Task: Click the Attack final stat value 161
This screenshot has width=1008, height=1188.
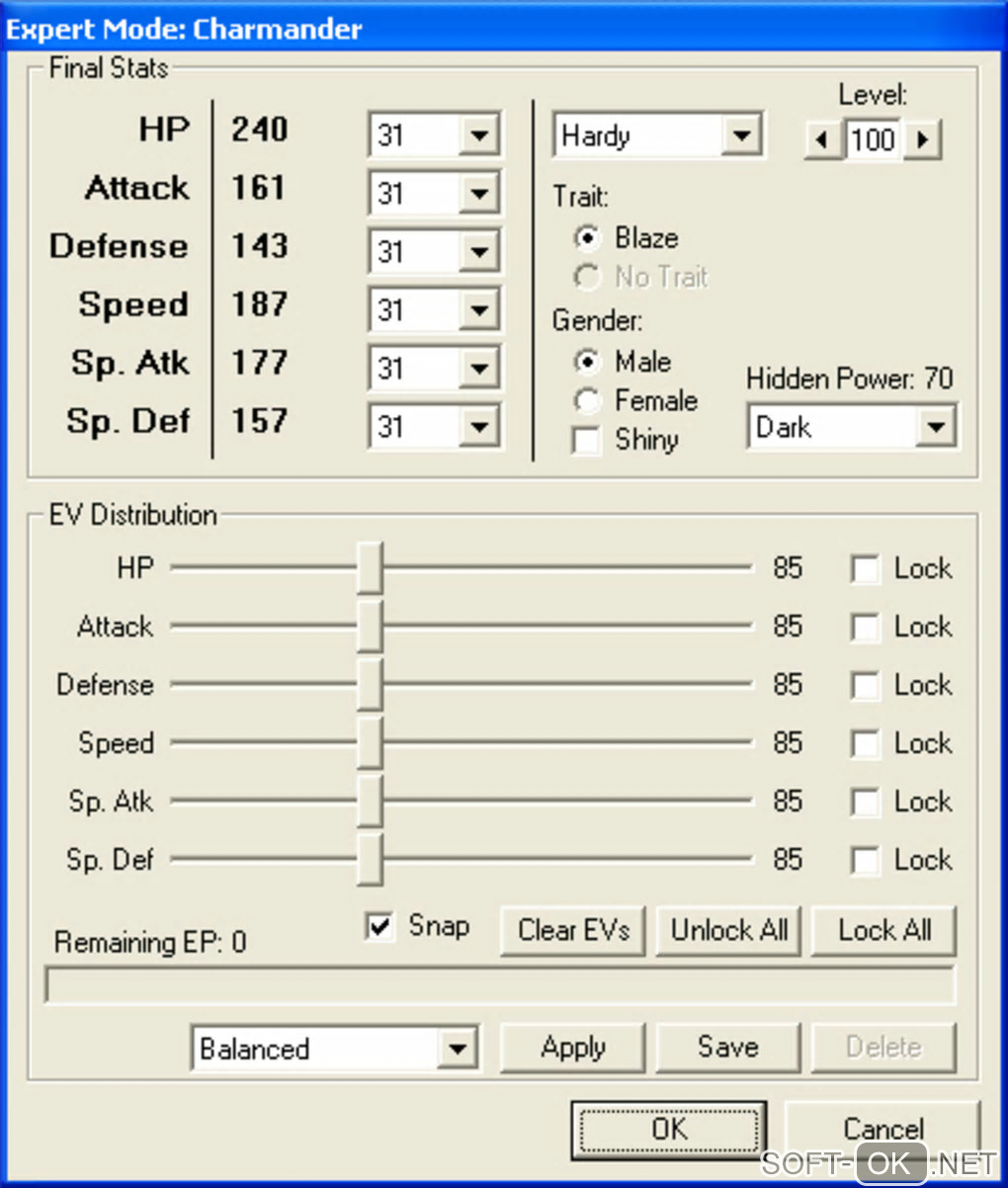Action: tap(258, 188)
